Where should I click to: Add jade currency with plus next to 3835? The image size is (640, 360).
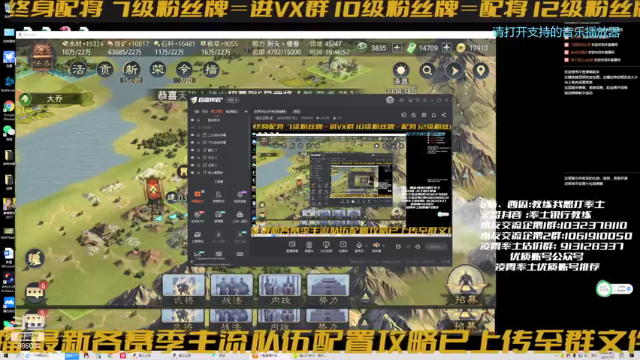[397, 48]
